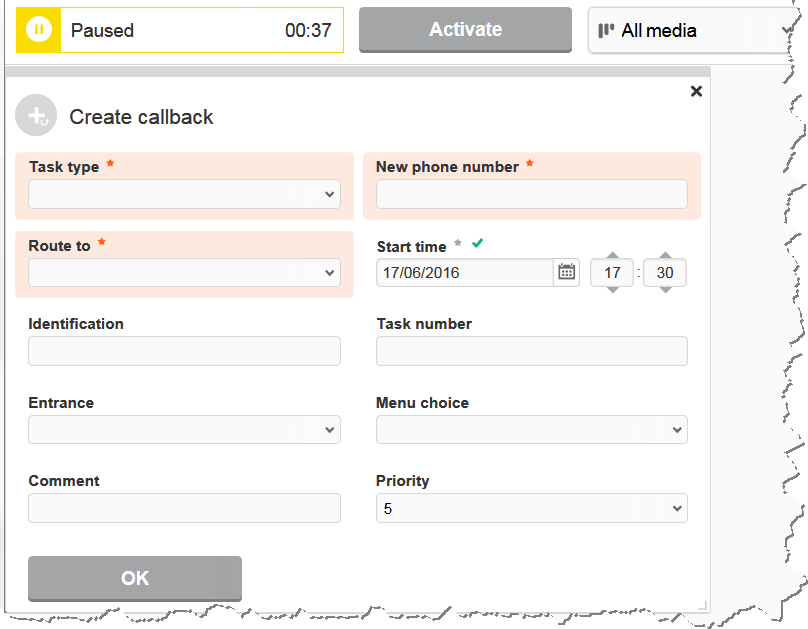Focus the New phone number field

(531, 194)
